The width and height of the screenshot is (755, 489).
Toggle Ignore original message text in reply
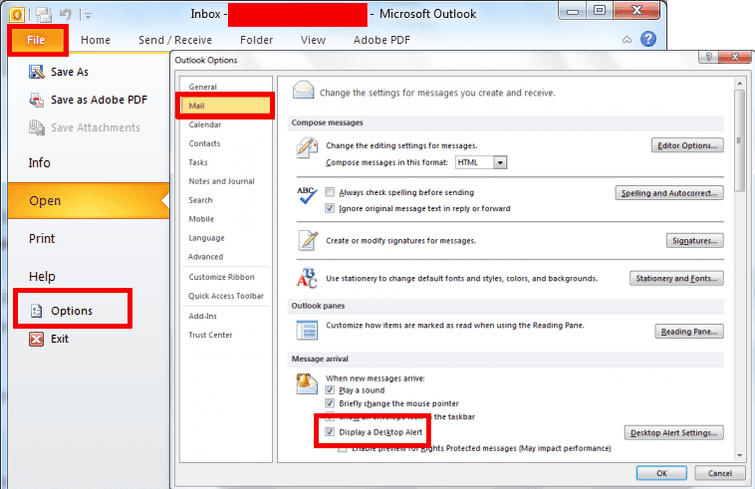click(330, 208)
